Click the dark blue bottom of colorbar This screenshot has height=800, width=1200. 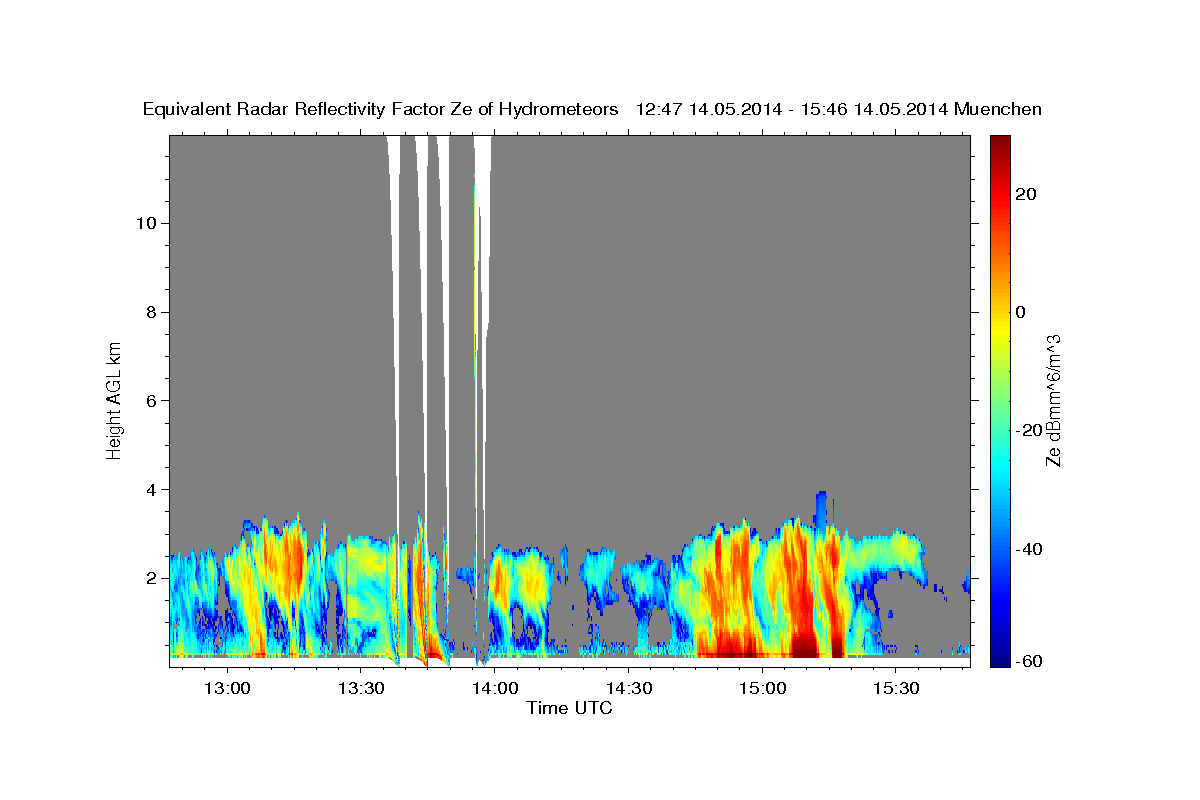[998, 655]
